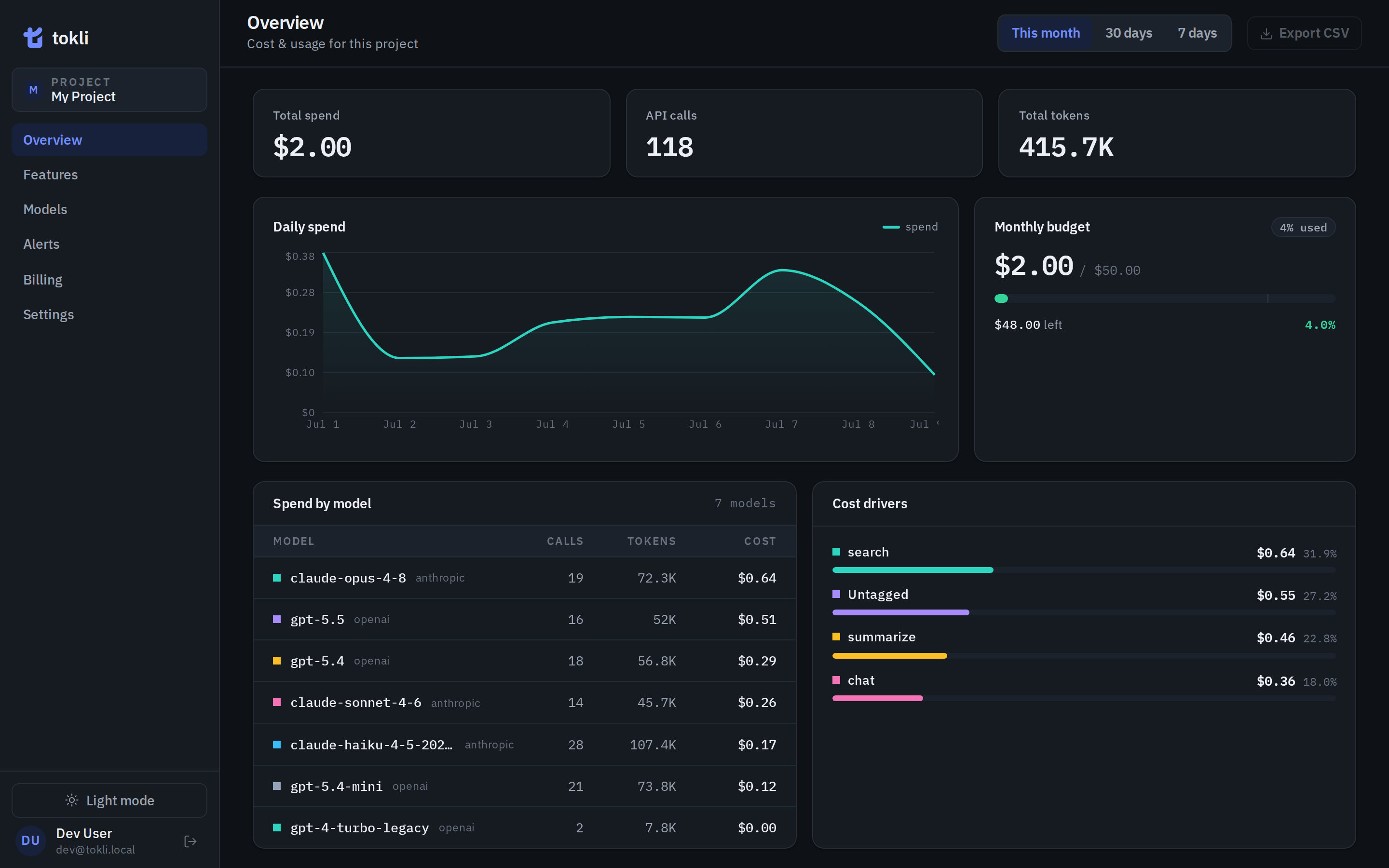Open Settings in the sidebar
1389x868 pixels.
click(109, 314)
